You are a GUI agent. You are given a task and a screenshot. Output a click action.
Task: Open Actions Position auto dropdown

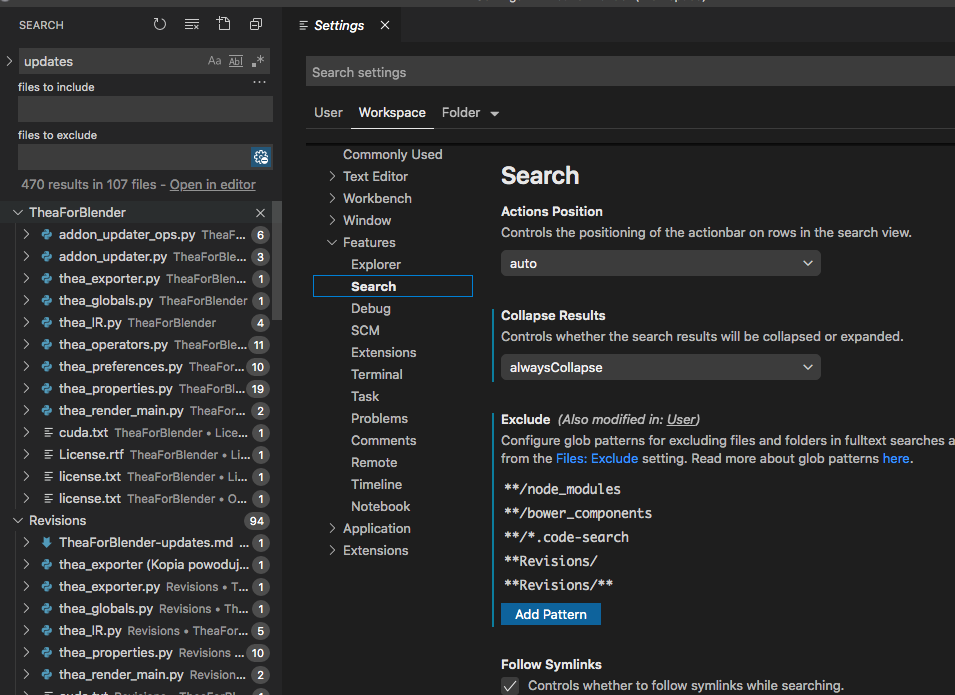(661, 263)
